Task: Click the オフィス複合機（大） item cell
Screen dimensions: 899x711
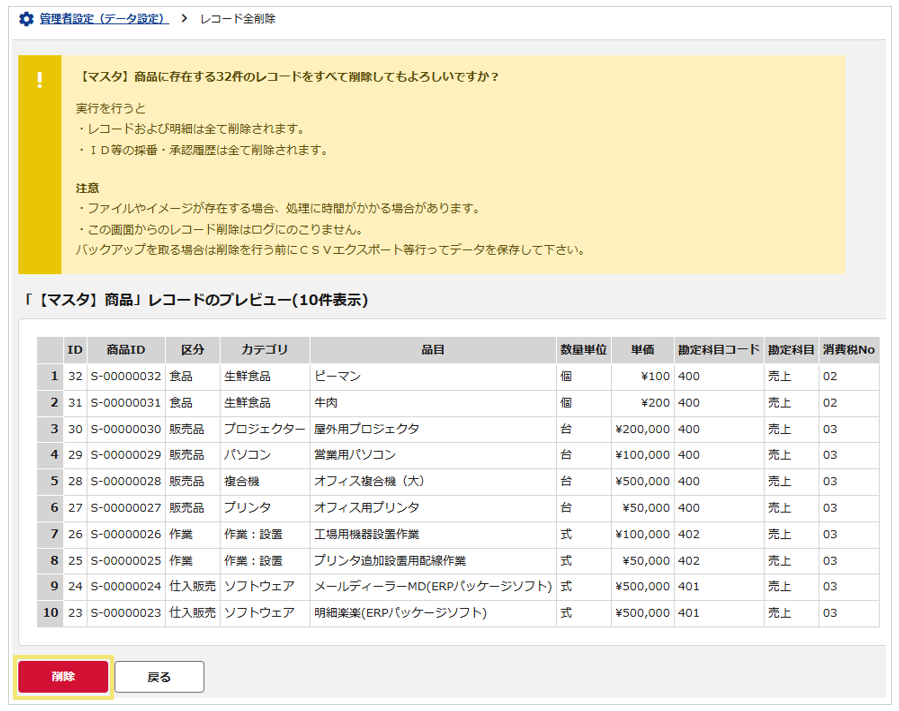Action: click(x=433, y=482)
